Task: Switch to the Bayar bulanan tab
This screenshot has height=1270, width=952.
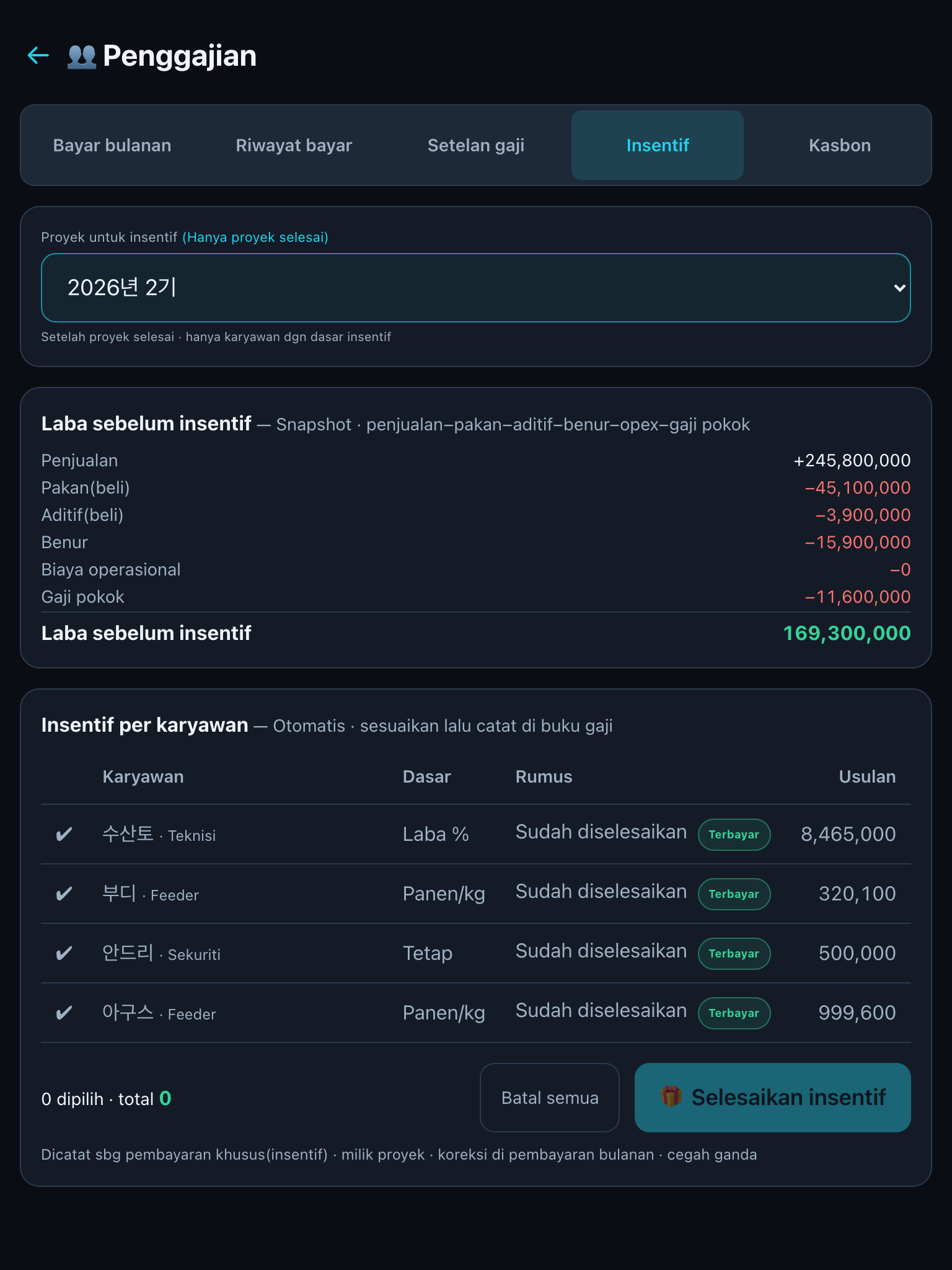Action: tap(112, 145)
